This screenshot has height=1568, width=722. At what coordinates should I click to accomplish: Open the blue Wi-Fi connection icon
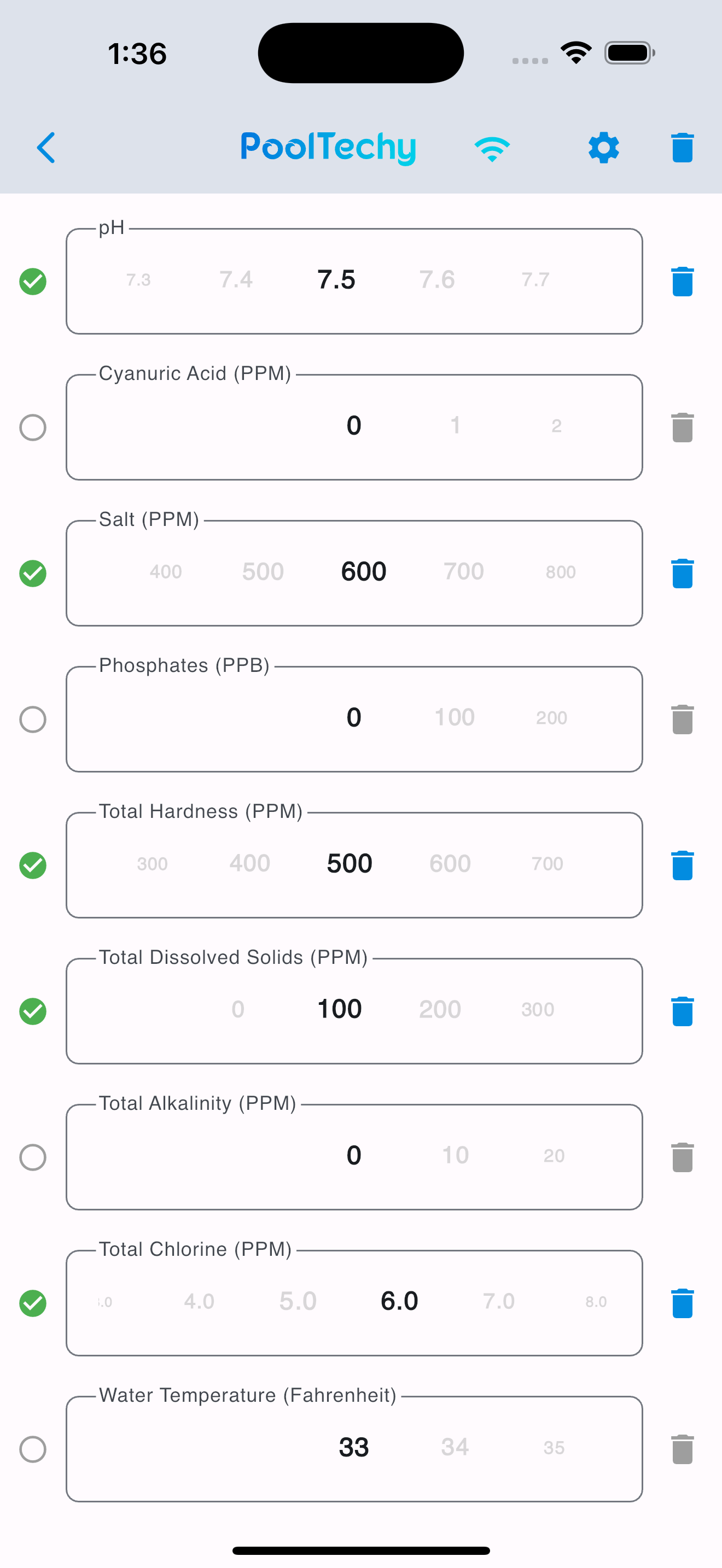coord(492,149)
